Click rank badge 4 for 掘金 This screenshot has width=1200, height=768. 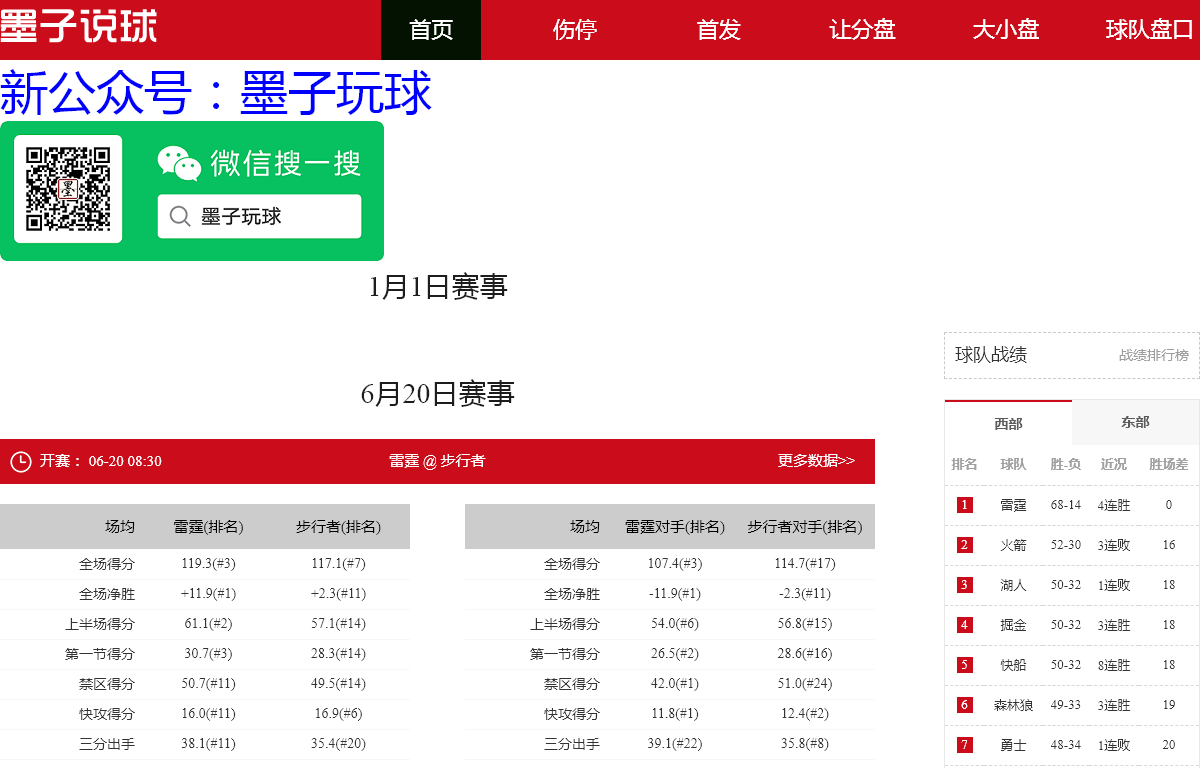coord(964,625)
